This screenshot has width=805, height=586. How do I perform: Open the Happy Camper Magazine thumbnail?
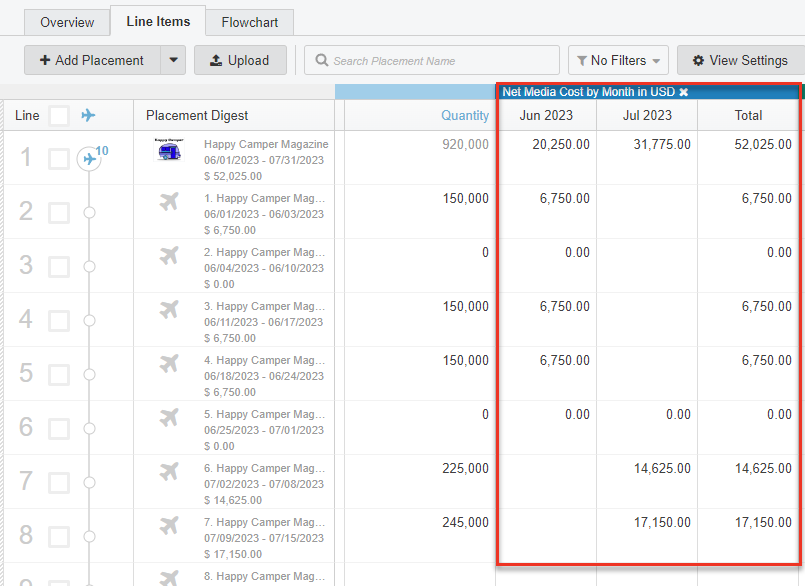(x=169, y=151)
